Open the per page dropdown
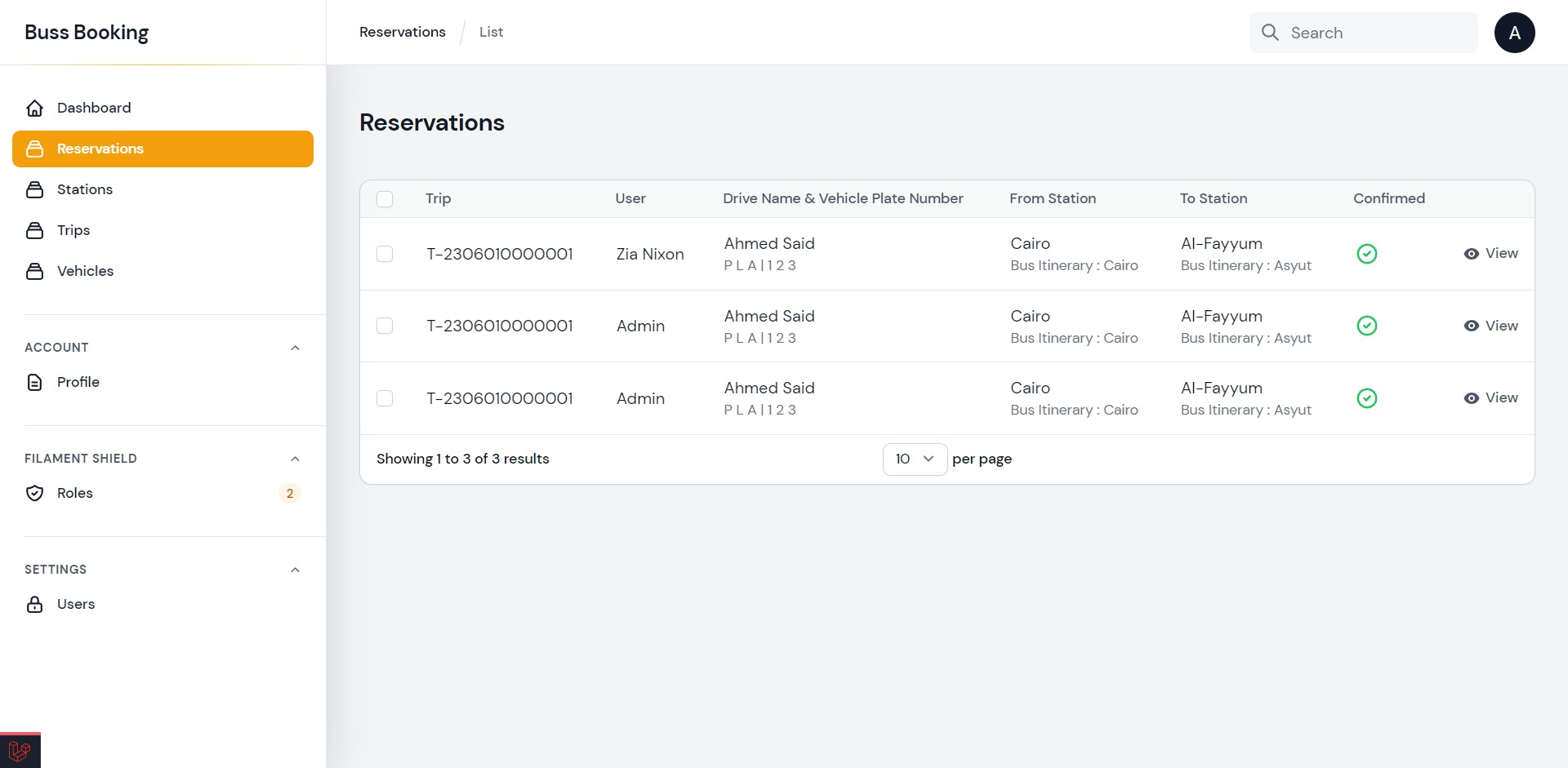This screenshot has height=768, width=1568. [914, 459]
